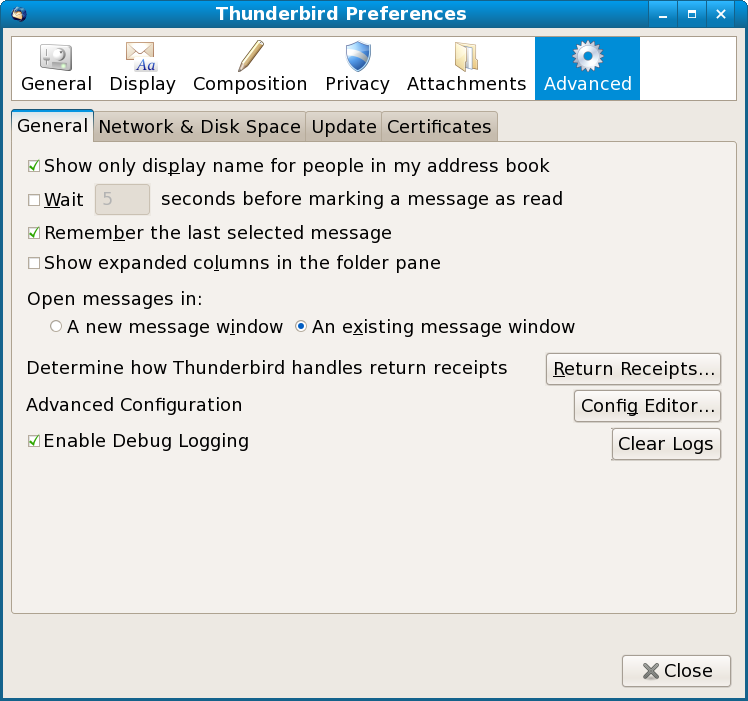Image resolution: width=748 pixels, height=701 pixels.
Task: Click 'Advanced Configuration' label text
Action: (134, 405)
